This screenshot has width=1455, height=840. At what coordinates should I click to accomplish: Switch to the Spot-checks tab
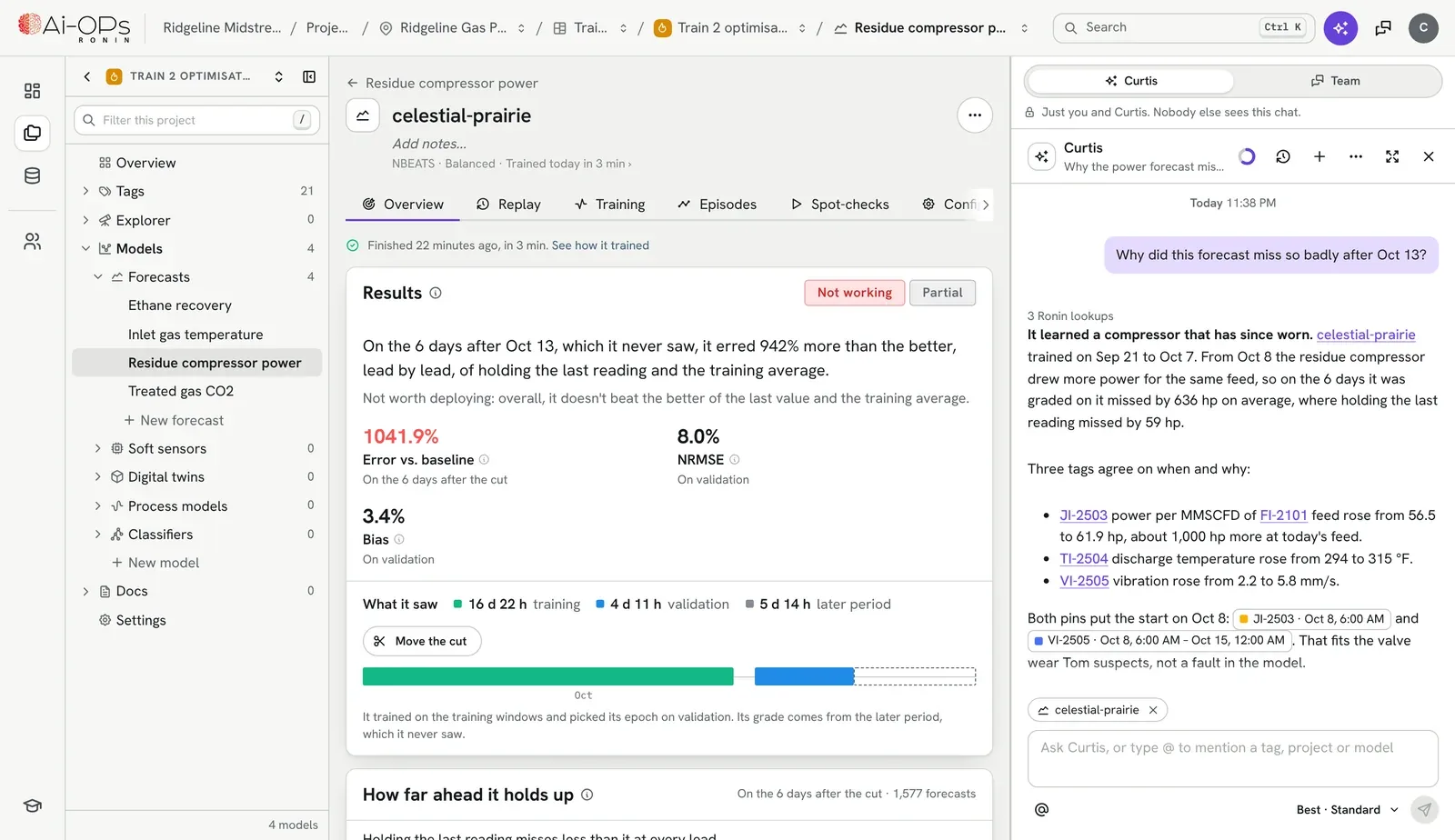pos(839,205)
